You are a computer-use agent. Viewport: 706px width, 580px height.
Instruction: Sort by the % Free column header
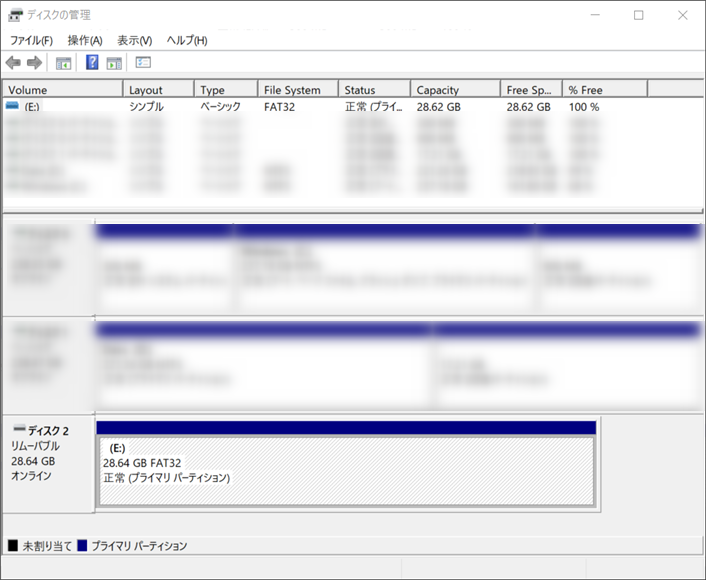coord(605,90)
